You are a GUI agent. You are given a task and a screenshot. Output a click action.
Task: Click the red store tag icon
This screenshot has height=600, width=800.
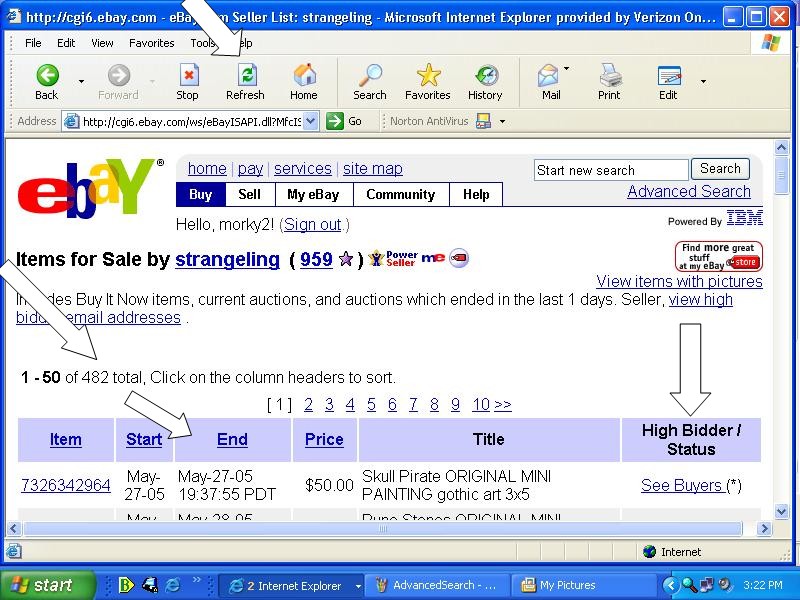[459, 258]
